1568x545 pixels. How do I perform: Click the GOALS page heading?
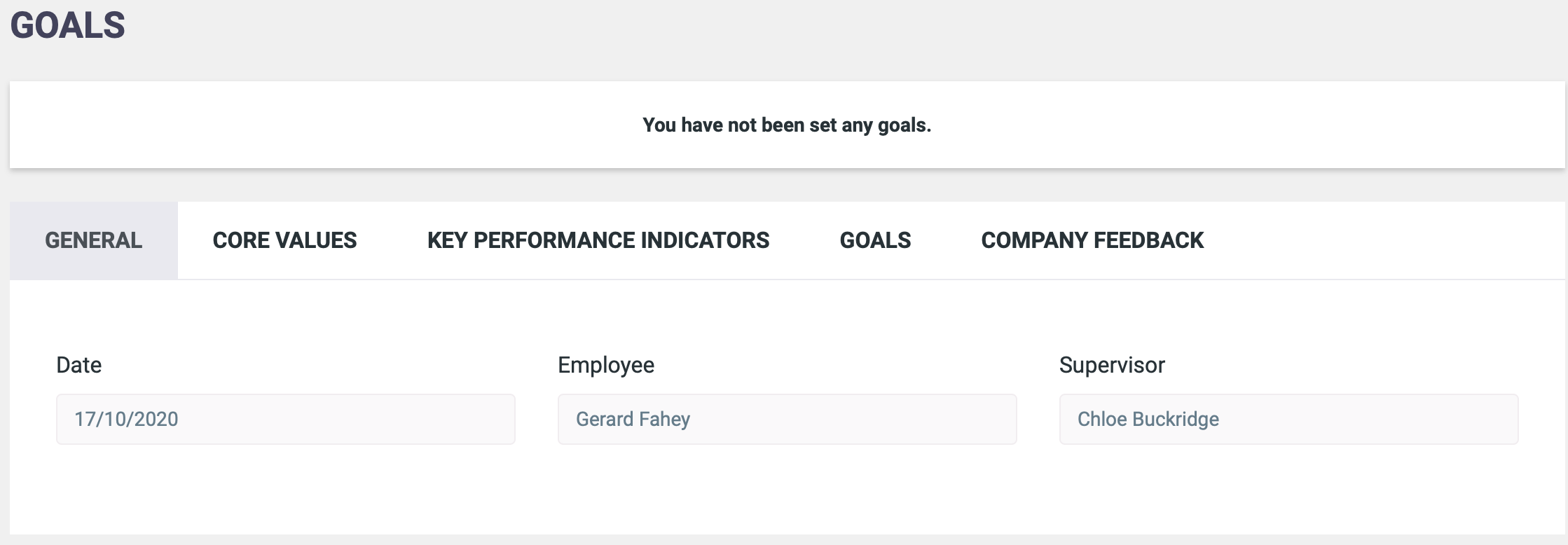click(x=68, y=25)
